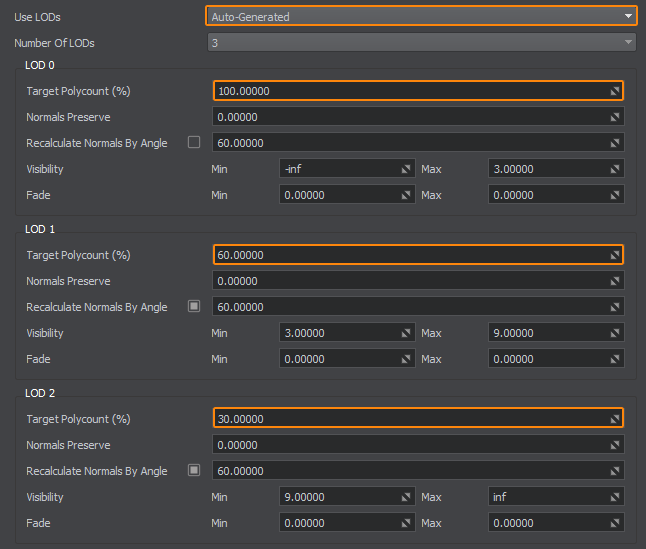646x549 pixels.
Task: Toggle Recalculate Normals By Angle for LOD 2
Action: pyautogui.click(x=194, y=471)
